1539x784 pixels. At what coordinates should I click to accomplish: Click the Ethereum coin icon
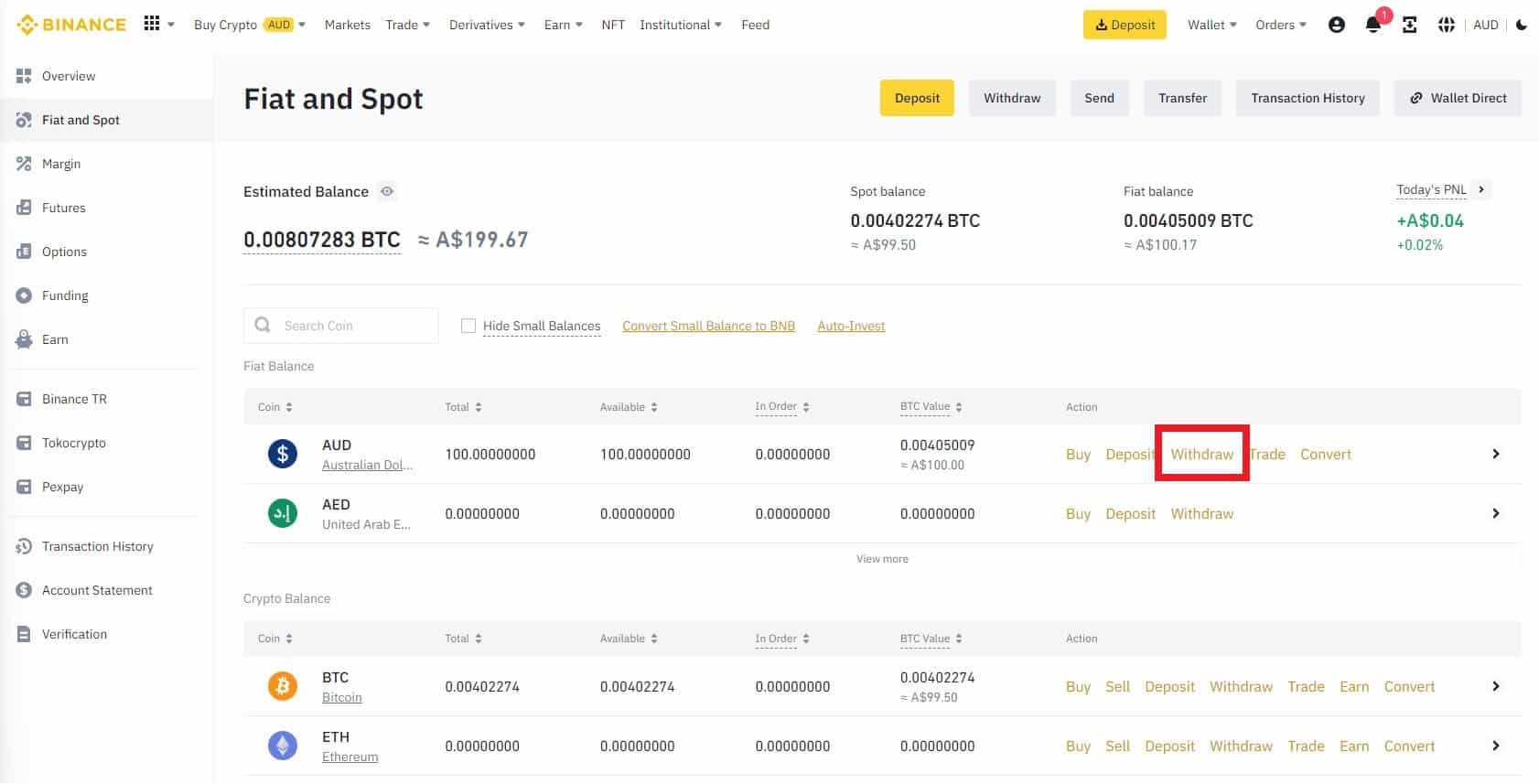pos(282,746)
